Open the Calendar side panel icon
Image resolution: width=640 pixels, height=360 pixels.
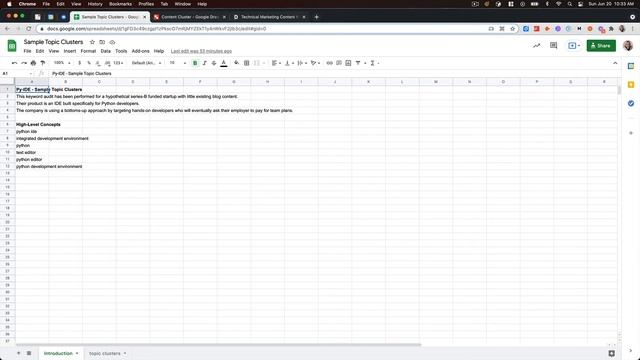(631, 66)
